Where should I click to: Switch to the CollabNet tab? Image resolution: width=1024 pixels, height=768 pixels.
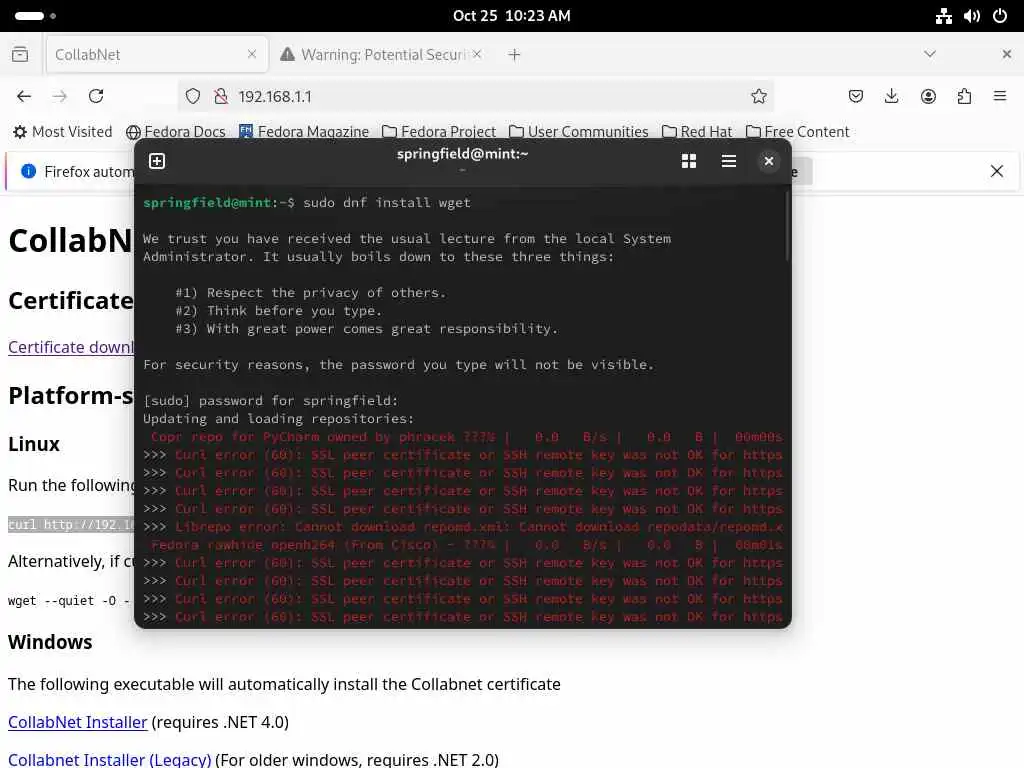tap(157, 54)
